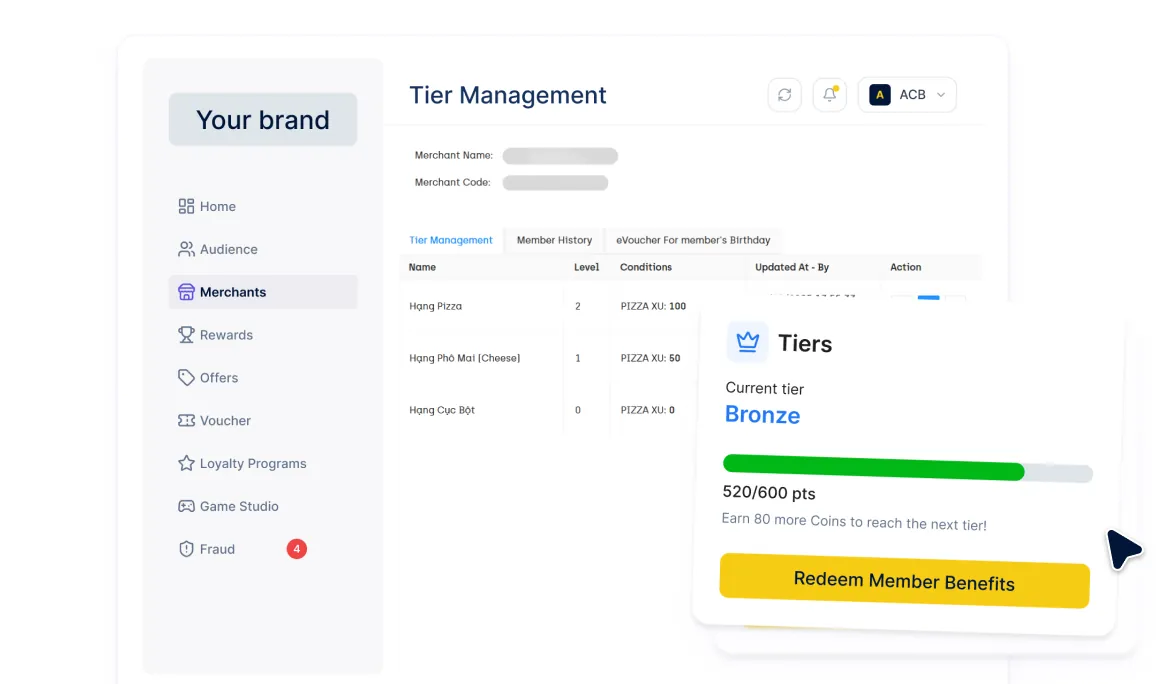Image resolution: width=1176 pixels, height=684 pixels.
Task: Click the Name column header
Action: click(x=422, y=267)
